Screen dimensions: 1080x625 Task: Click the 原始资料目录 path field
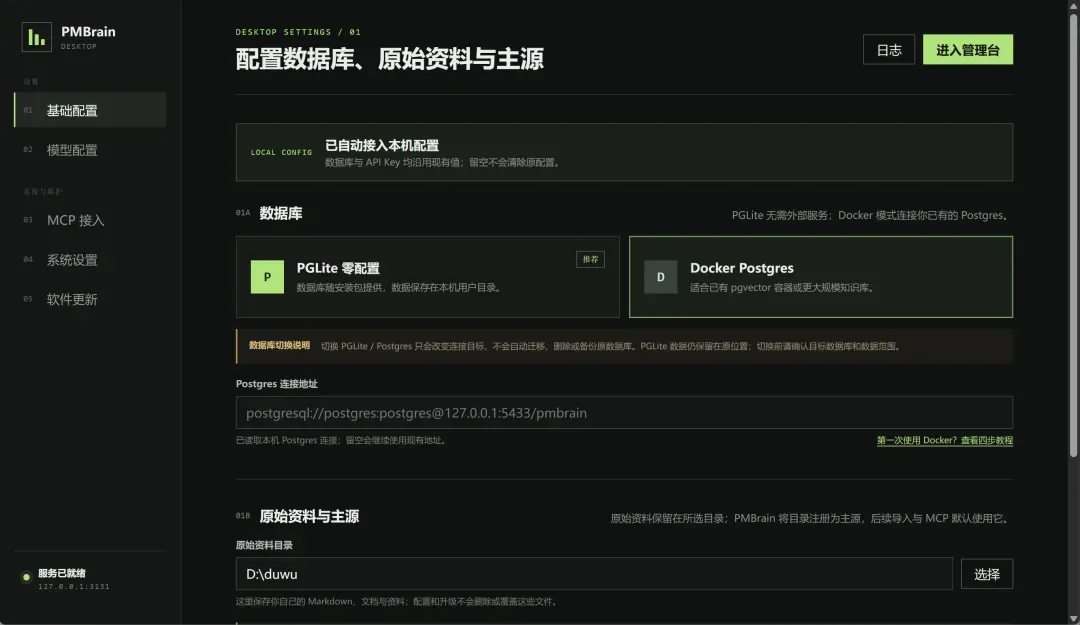click(594, 574)
